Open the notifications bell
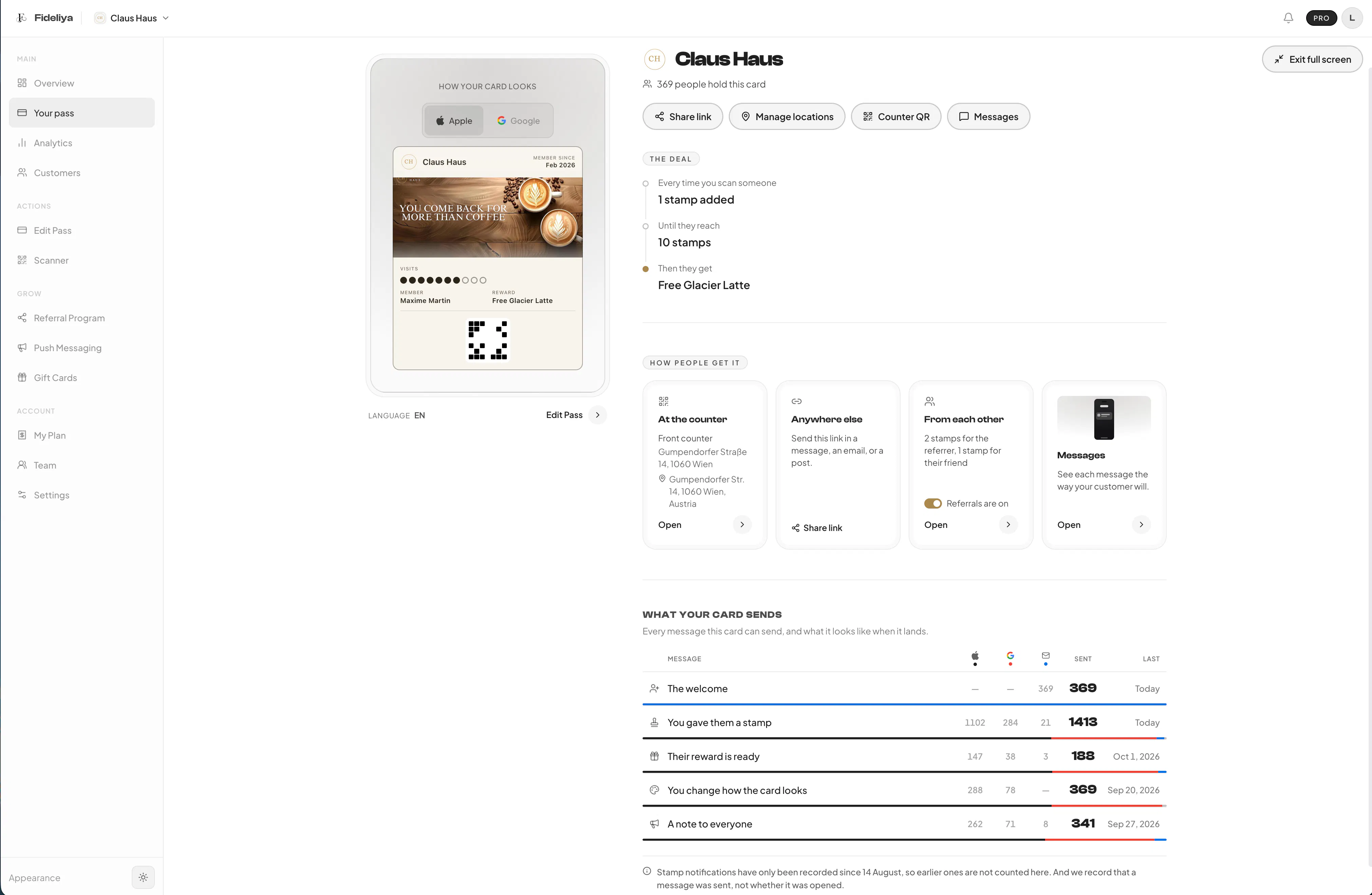The image size is (1372, 895). [1288, 18]
